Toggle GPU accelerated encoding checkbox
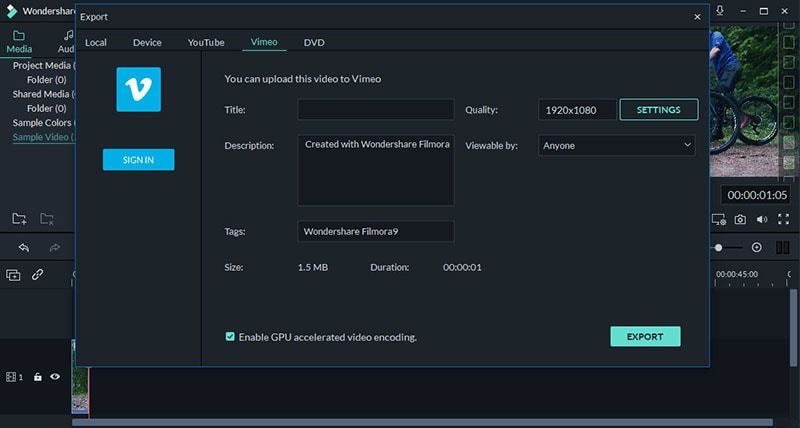 tap(230, 337)
